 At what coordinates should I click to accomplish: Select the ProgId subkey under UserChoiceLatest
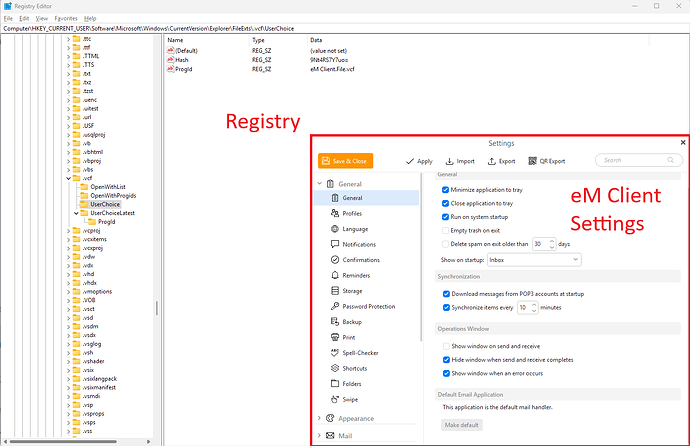106,222
